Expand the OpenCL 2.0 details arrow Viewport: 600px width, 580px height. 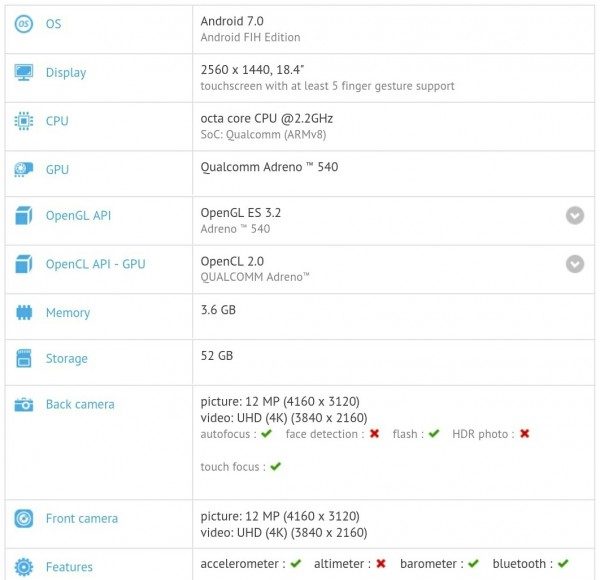point(574,264)
